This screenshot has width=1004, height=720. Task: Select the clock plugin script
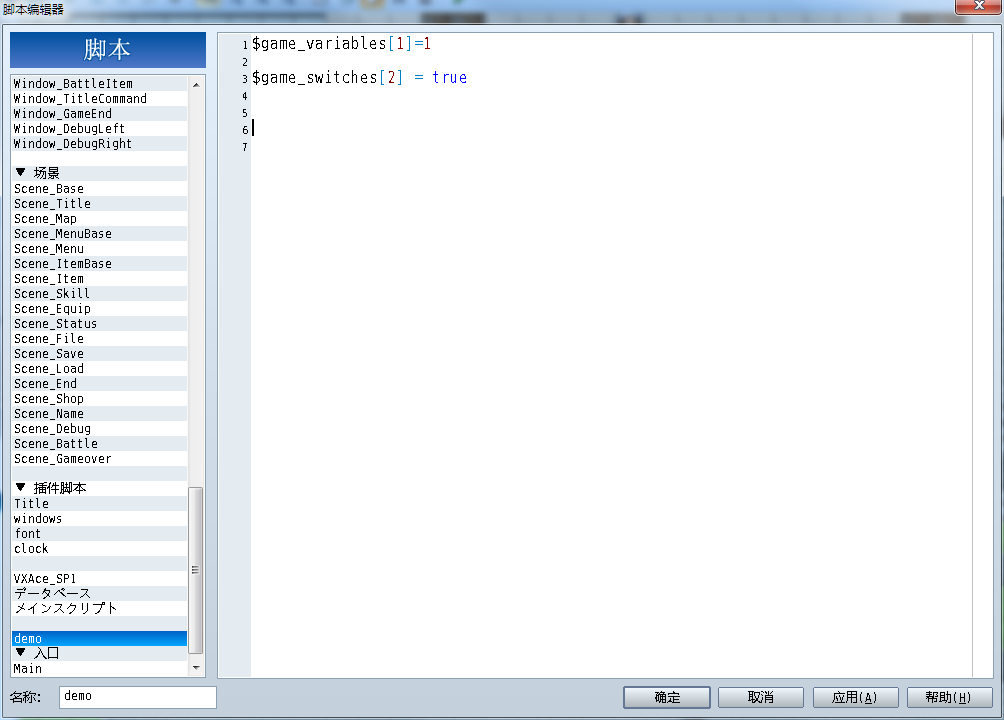(99, 549)
